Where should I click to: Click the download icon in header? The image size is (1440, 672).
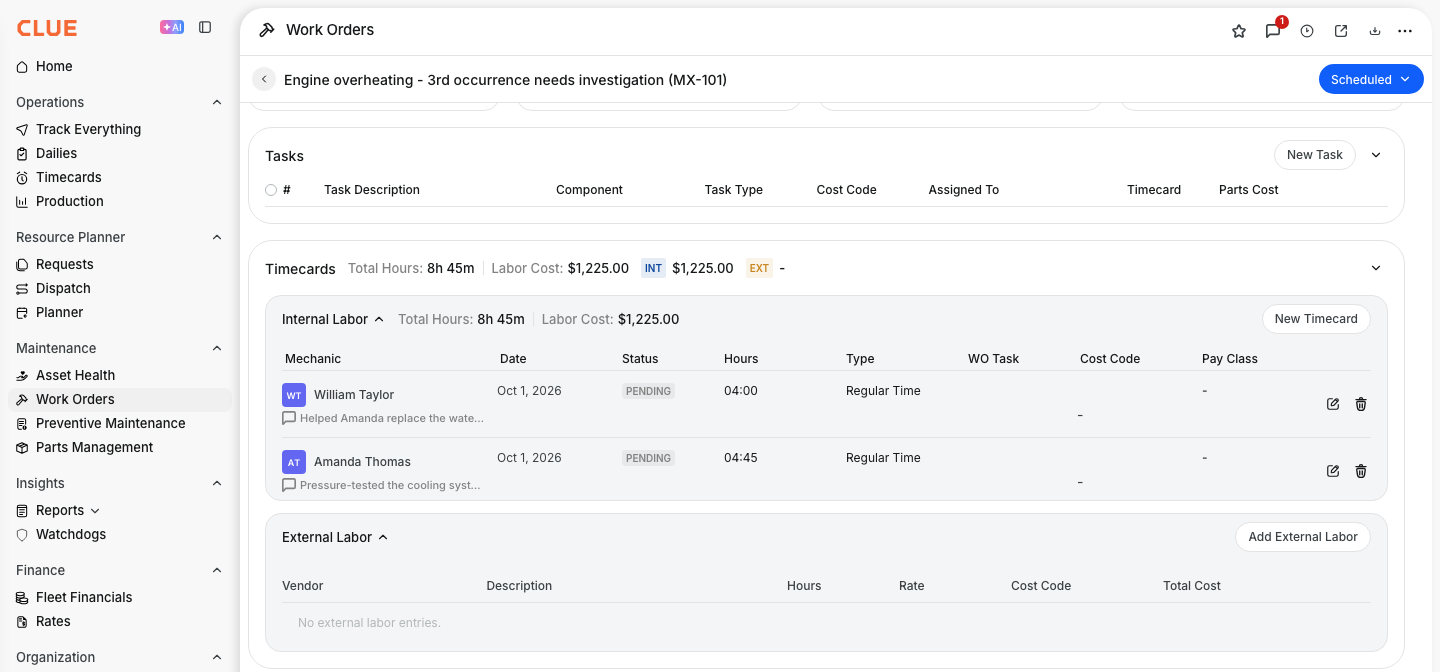[1375, 31]
